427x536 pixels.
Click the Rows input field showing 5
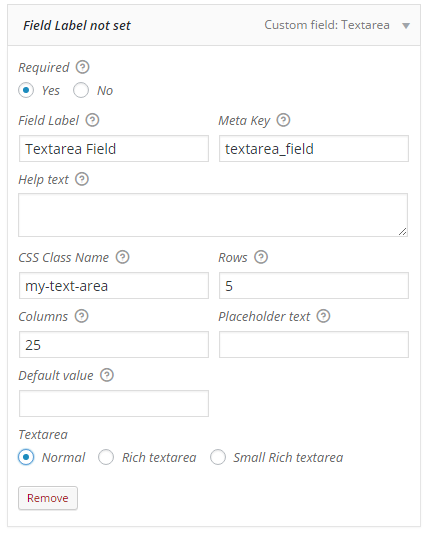click(x=314, y=285)
